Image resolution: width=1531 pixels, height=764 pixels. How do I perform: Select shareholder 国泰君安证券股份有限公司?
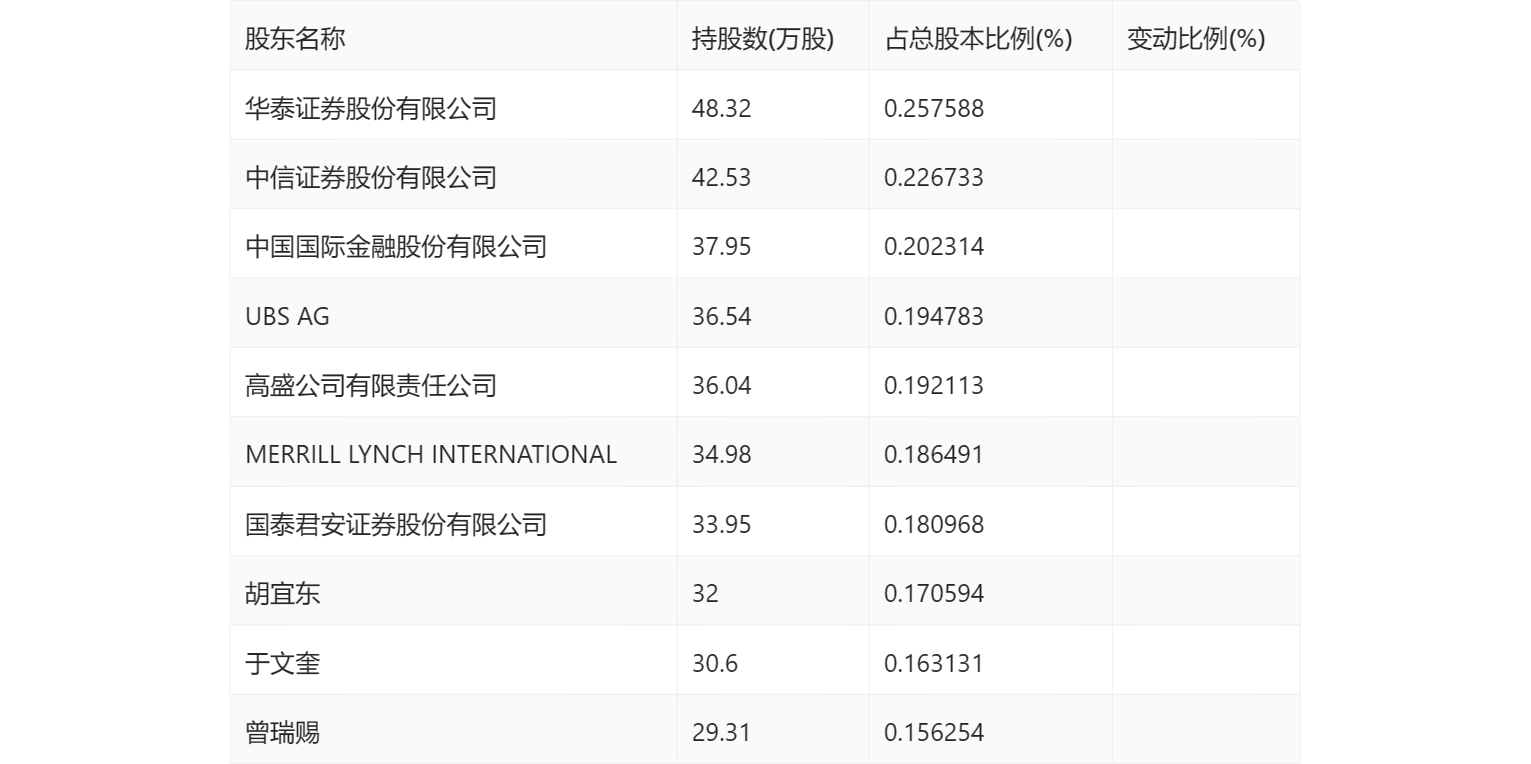coord(396,525)
